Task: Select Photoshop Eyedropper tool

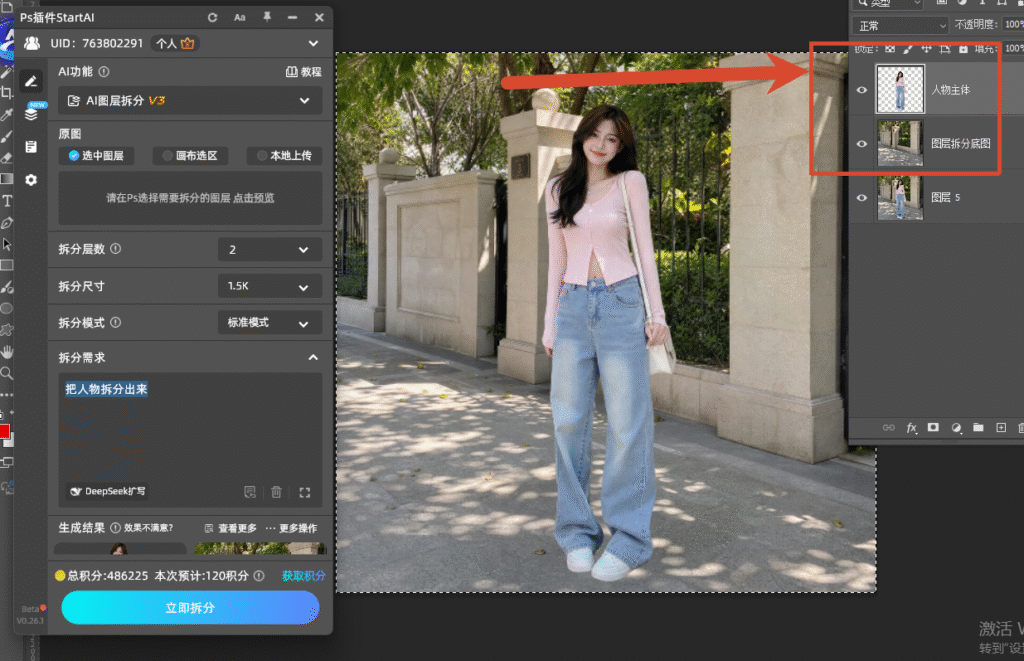Action: tap(7, 115)
